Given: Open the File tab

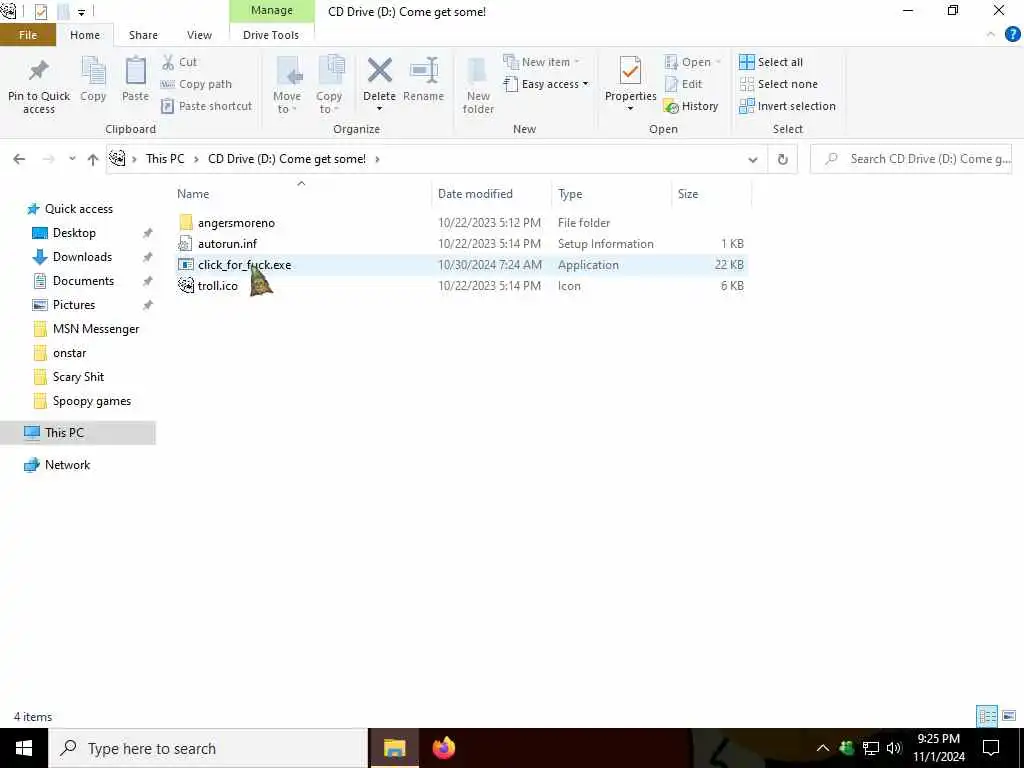Looking at the screenshot, I should click(x=28, y=35).
